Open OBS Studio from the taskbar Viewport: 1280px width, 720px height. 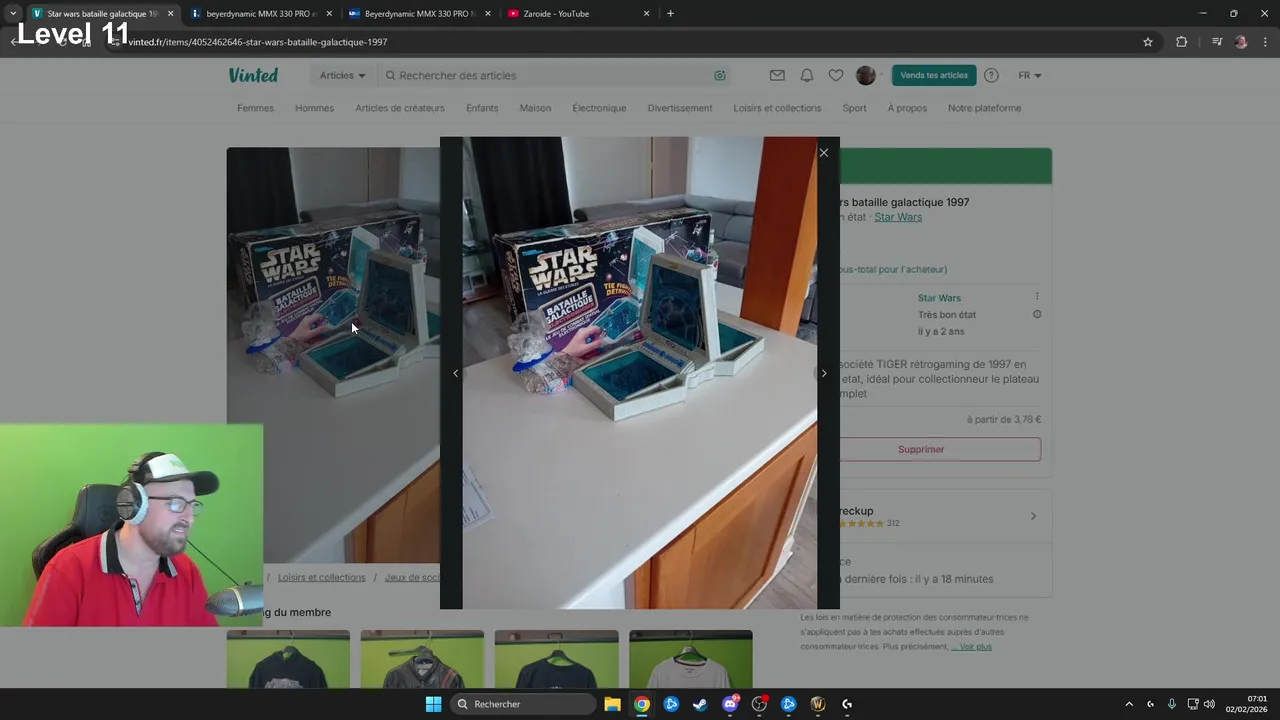point(759,704)
